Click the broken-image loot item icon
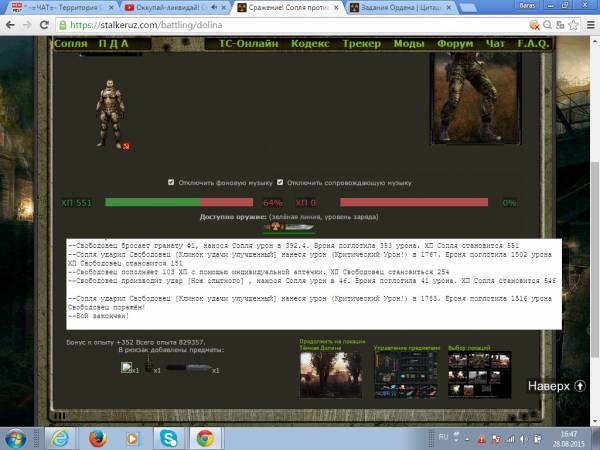 click(x=128, y=368)
